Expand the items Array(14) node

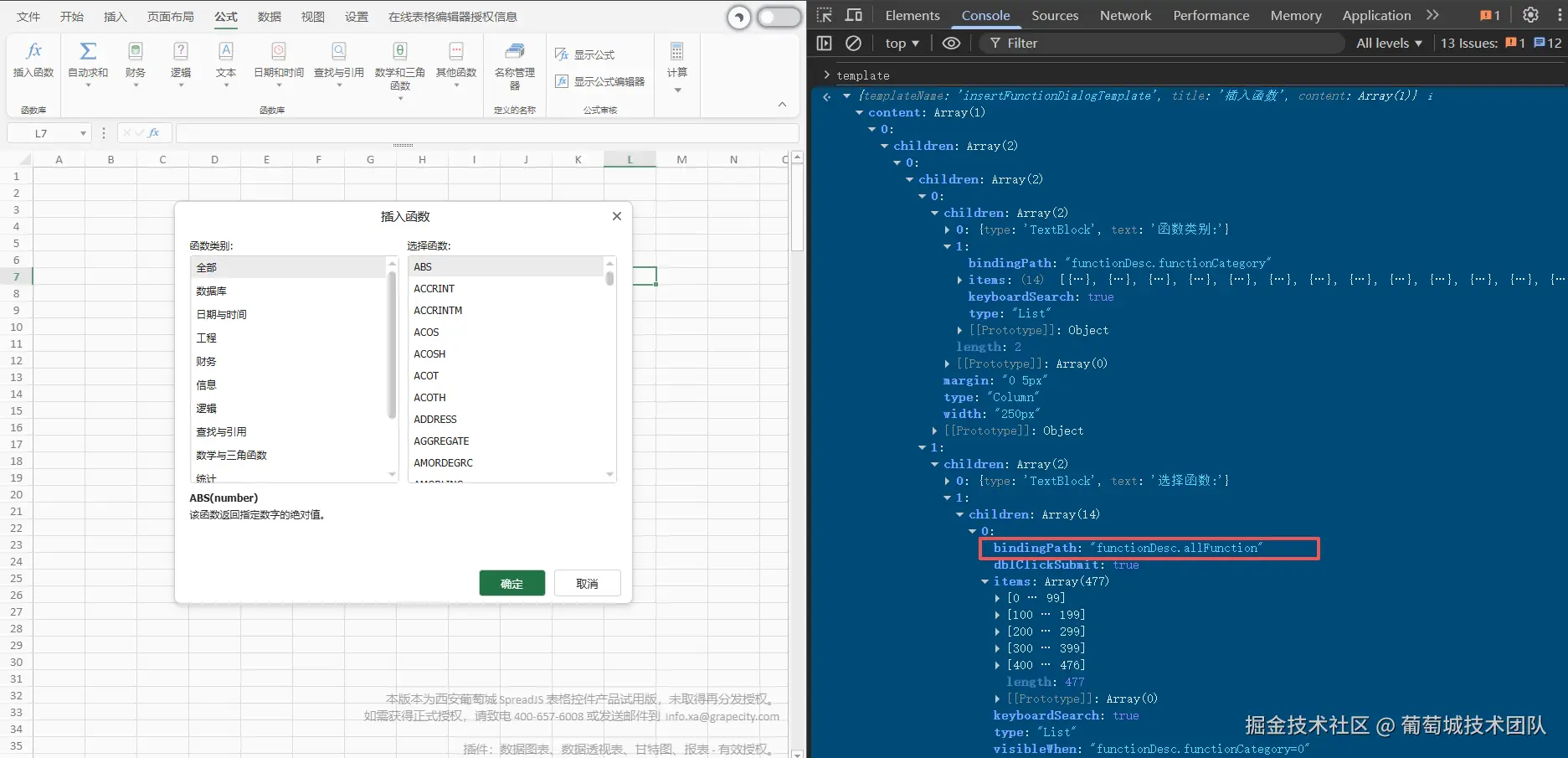coord(960,280)
